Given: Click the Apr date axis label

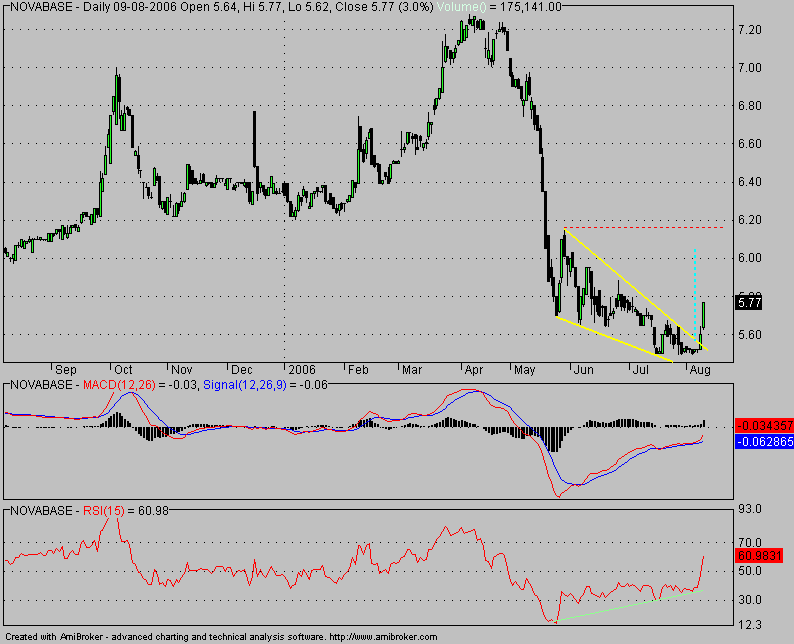Looking at the screenshot, I should click(x=473, y=370).
